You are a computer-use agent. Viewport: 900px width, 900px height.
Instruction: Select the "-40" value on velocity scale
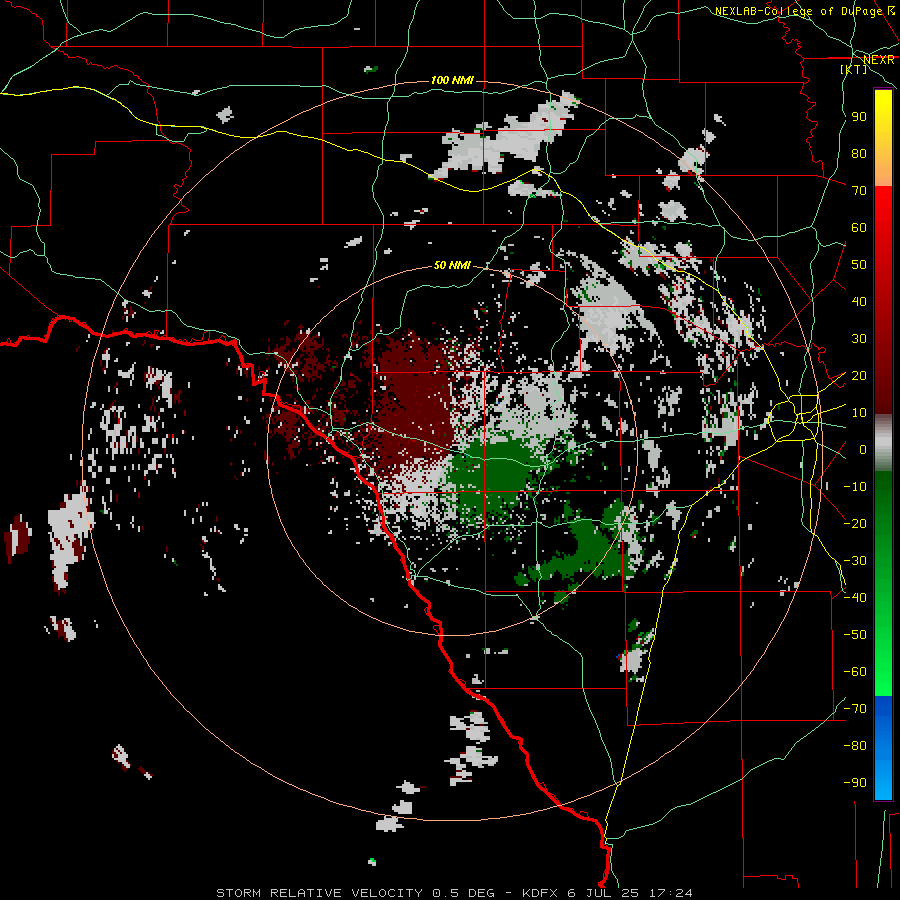pos(855,598)
